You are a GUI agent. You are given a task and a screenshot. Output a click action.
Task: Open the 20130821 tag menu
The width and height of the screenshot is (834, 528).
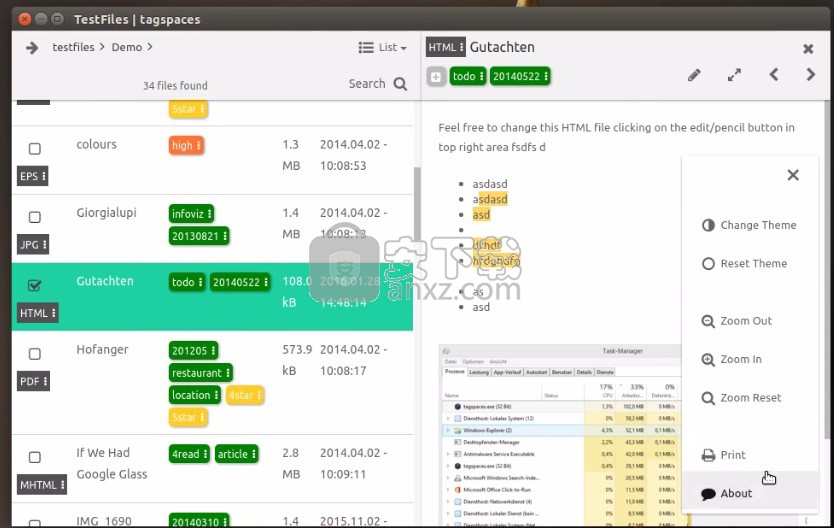pos(199,236)
